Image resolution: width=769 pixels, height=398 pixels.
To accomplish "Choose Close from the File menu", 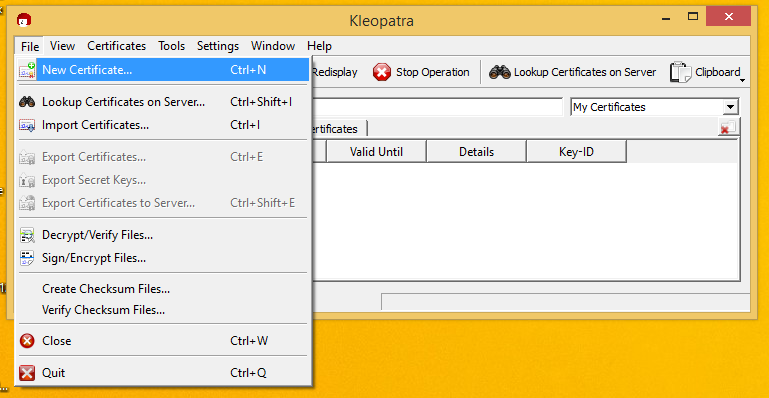I will click(163, 341).
